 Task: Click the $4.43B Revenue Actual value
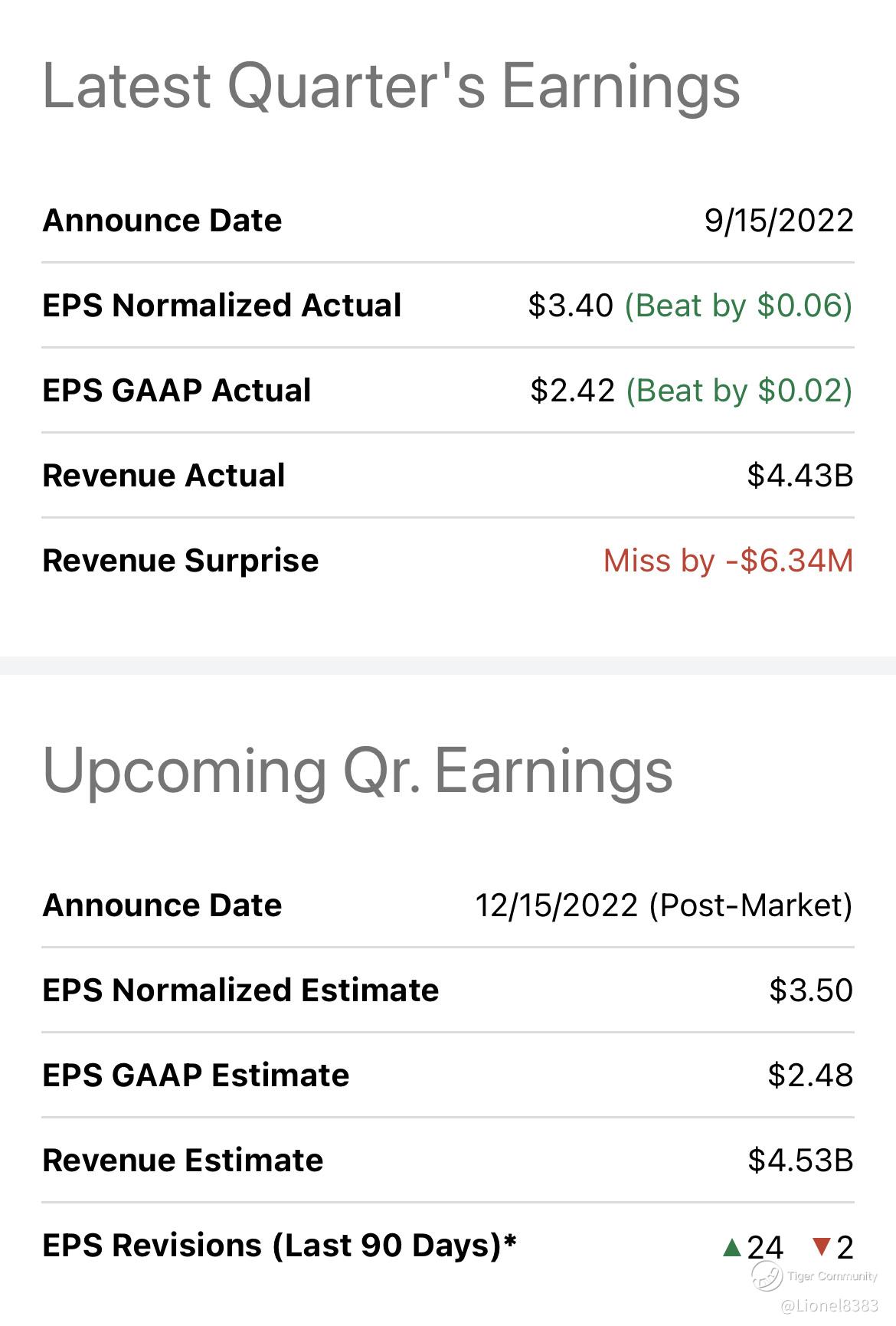[x=800, y=476]
